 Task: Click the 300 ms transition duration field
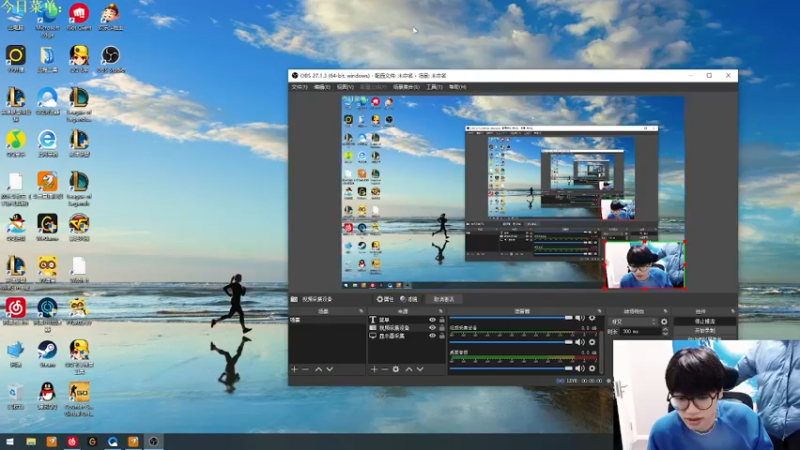point(640,332)
